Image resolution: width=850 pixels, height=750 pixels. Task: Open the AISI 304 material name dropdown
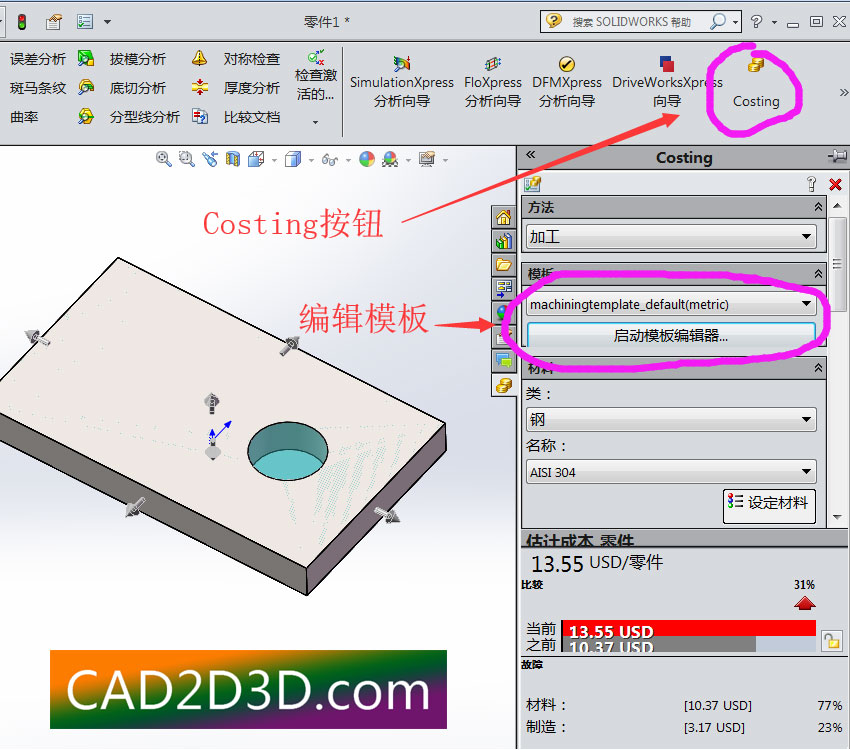(x=671, y=472)
